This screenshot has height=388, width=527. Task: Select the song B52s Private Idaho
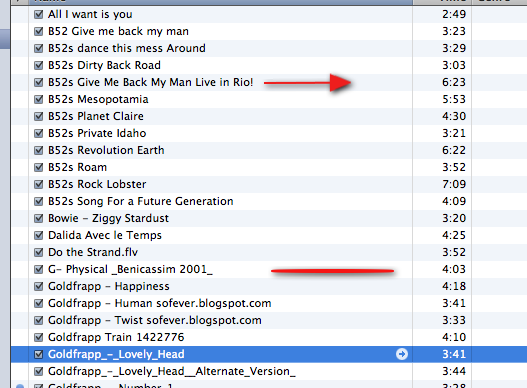point(97,133)
